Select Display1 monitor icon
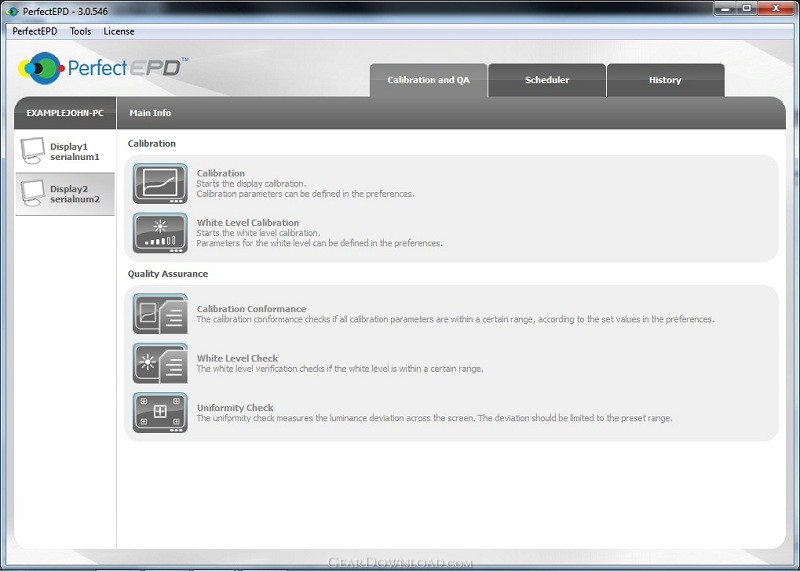This screenshot has width=800, height=571. pyautogui.click(x=33, y=151)
